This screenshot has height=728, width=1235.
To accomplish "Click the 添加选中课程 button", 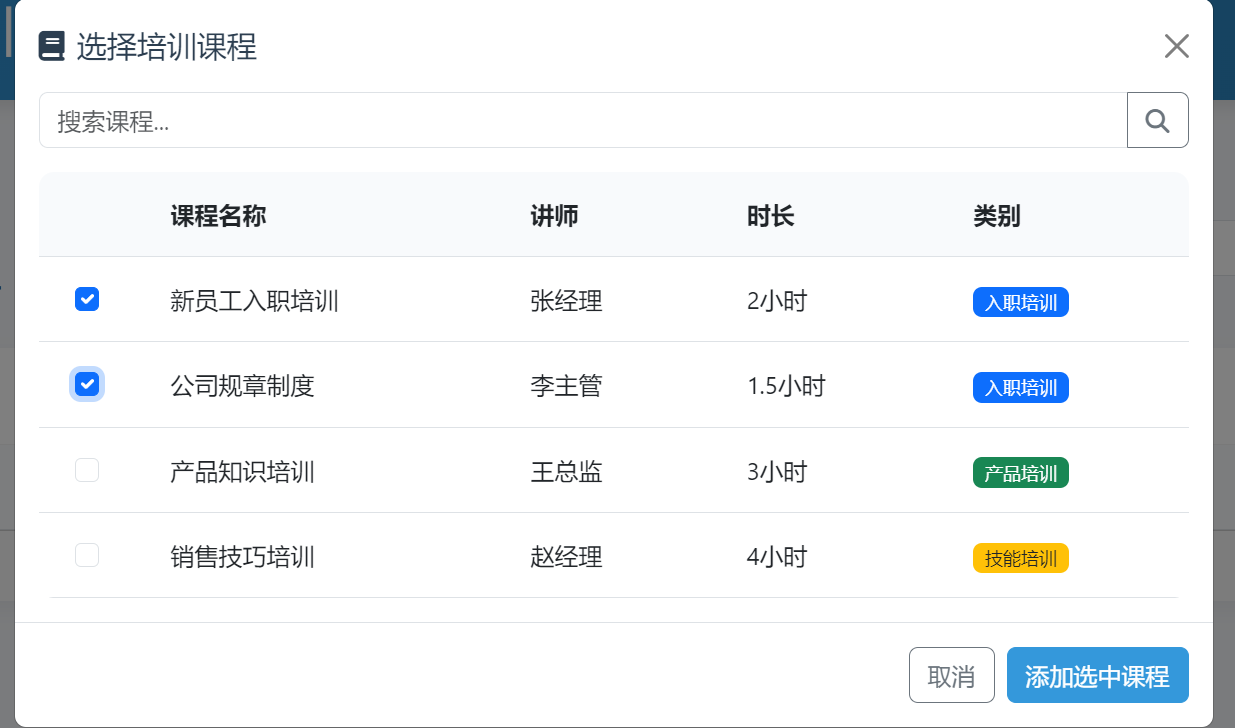I will [x=1097, y=676].
